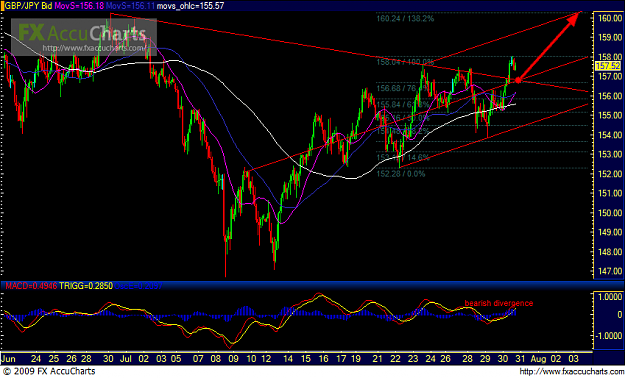Click the 158.00 price axis label

click(x=610, y=57)
